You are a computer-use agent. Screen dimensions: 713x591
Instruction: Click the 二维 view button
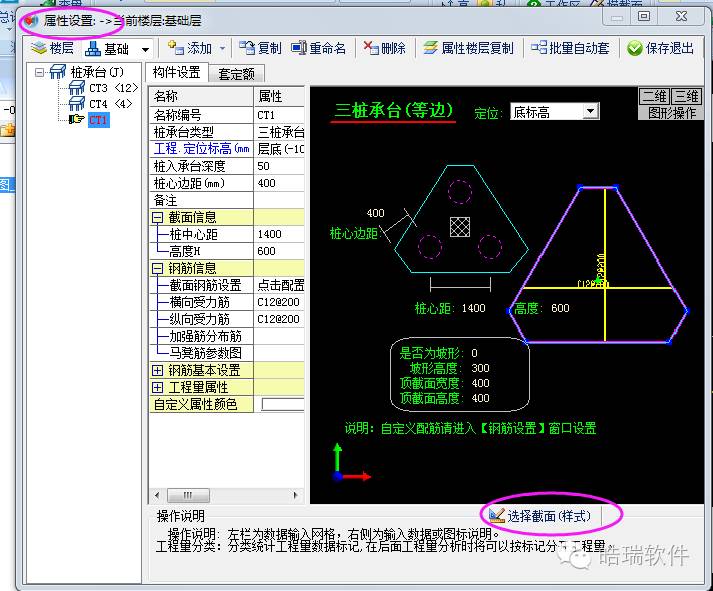pyautogui.click(x=654, y=96)
